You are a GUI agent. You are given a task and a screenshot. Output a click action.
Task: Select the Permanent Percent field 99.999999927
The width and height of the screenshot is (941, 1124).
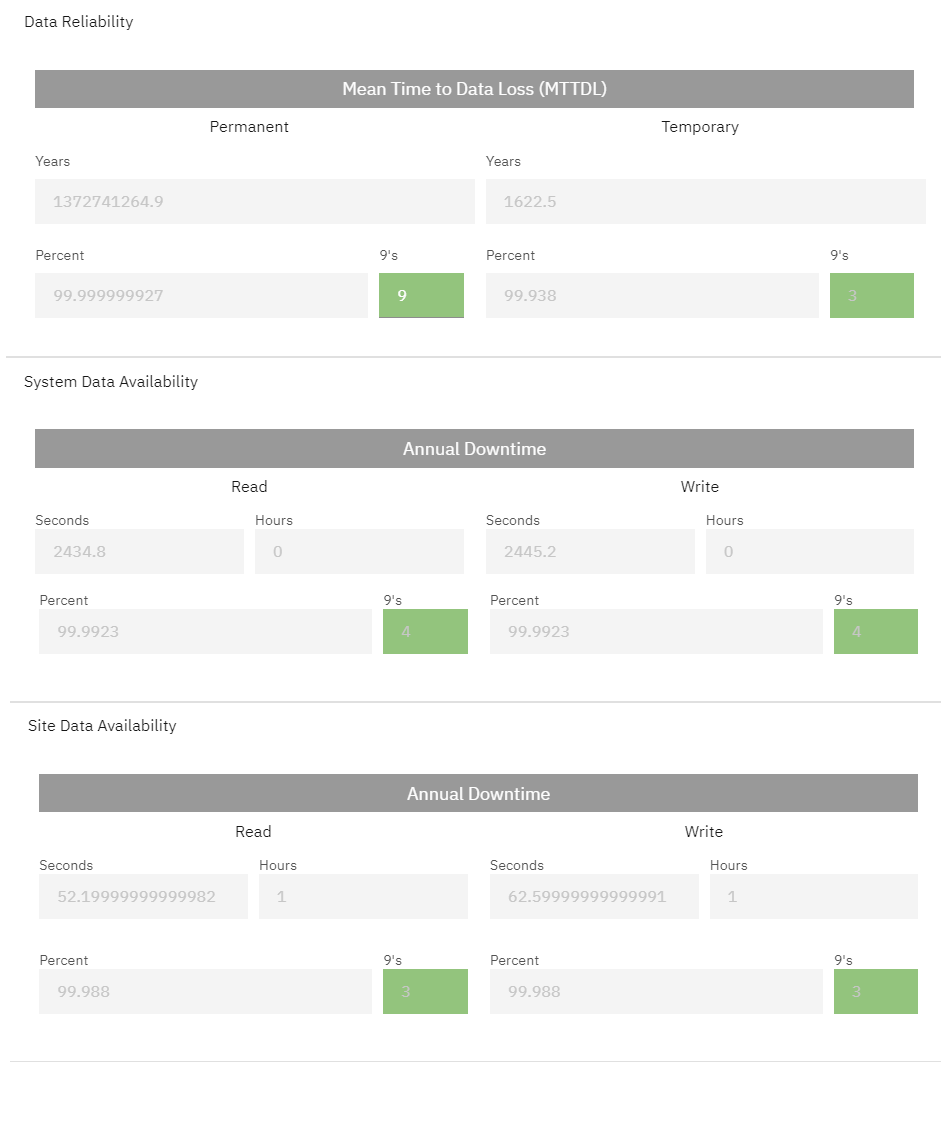[201, 295]
